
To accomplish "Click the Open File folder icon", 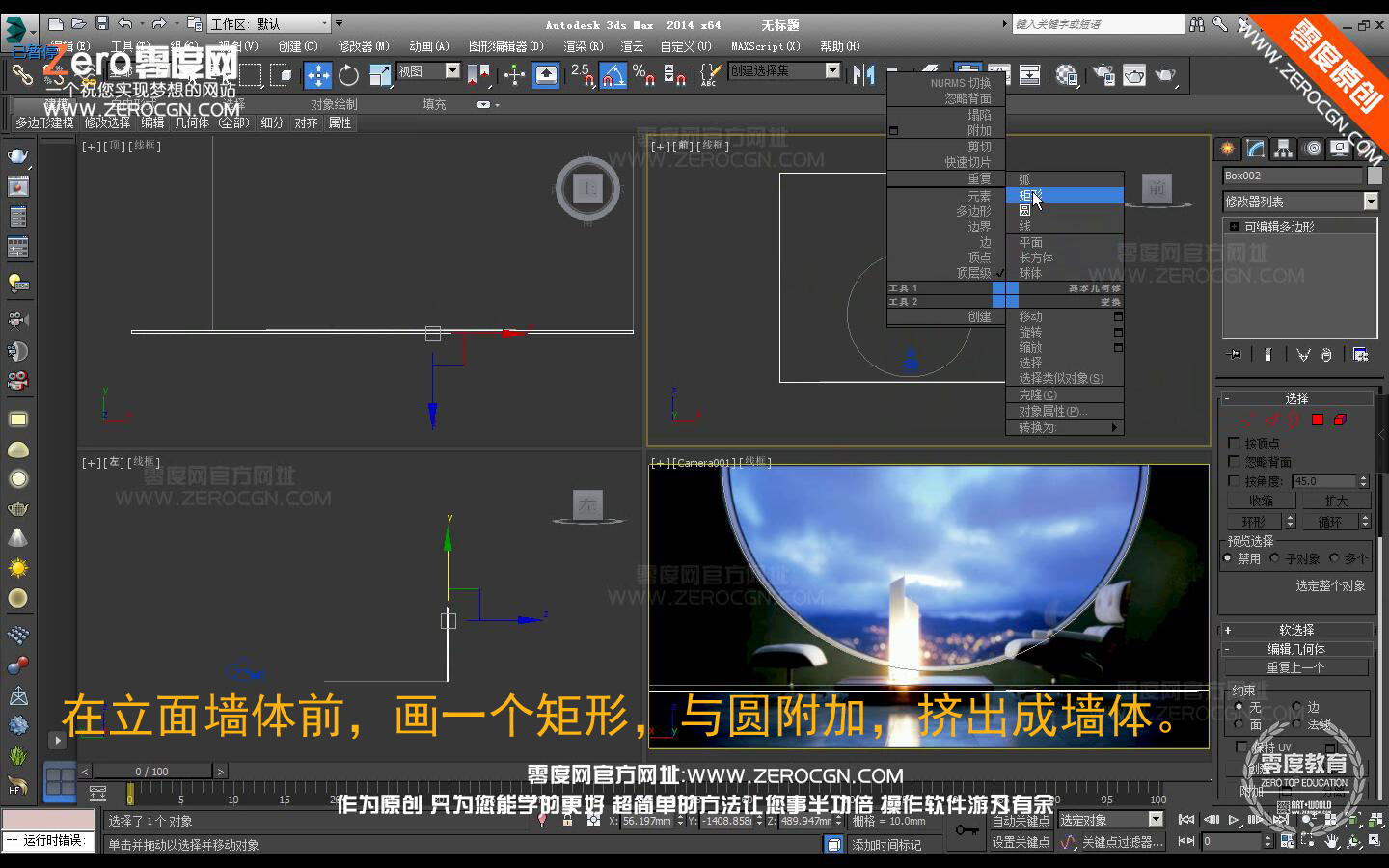I will tap(79, 23).
